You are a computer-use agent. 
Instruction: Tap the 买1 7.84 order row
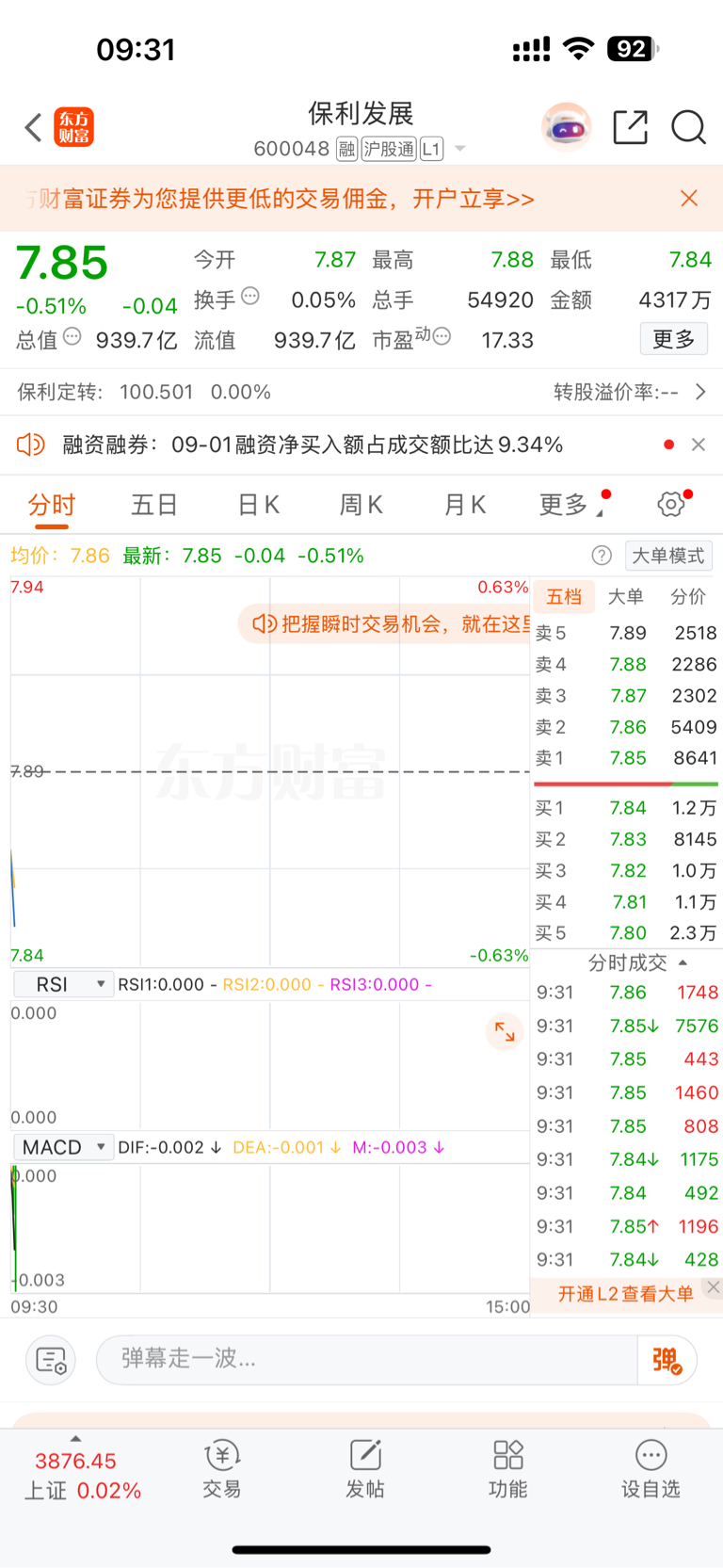[x=626, y=808]
